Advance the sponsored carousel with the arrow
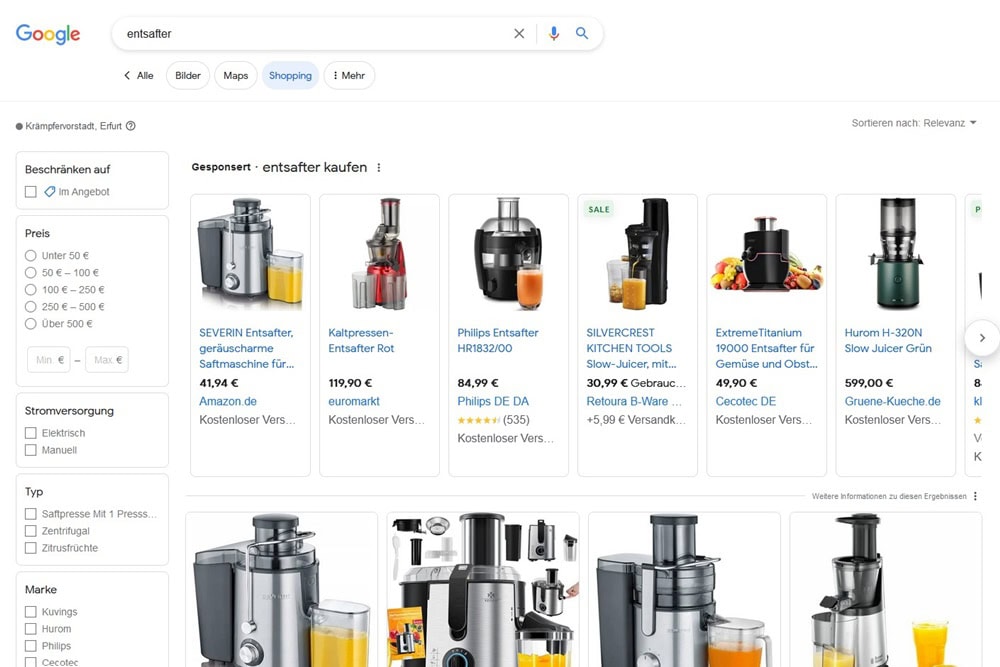The width and height of the screenshot is (1000, 667). click(x=982, y=338)
